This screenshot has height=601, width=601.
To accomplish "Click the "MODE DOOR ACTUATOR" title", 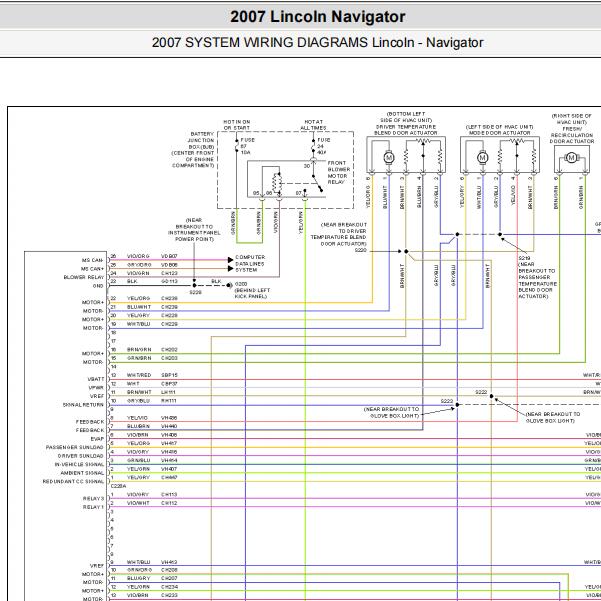I will [x=499, y=133].
